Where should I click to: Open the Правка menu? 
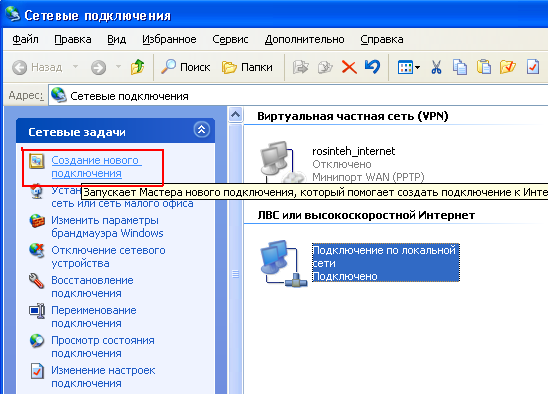73,39
